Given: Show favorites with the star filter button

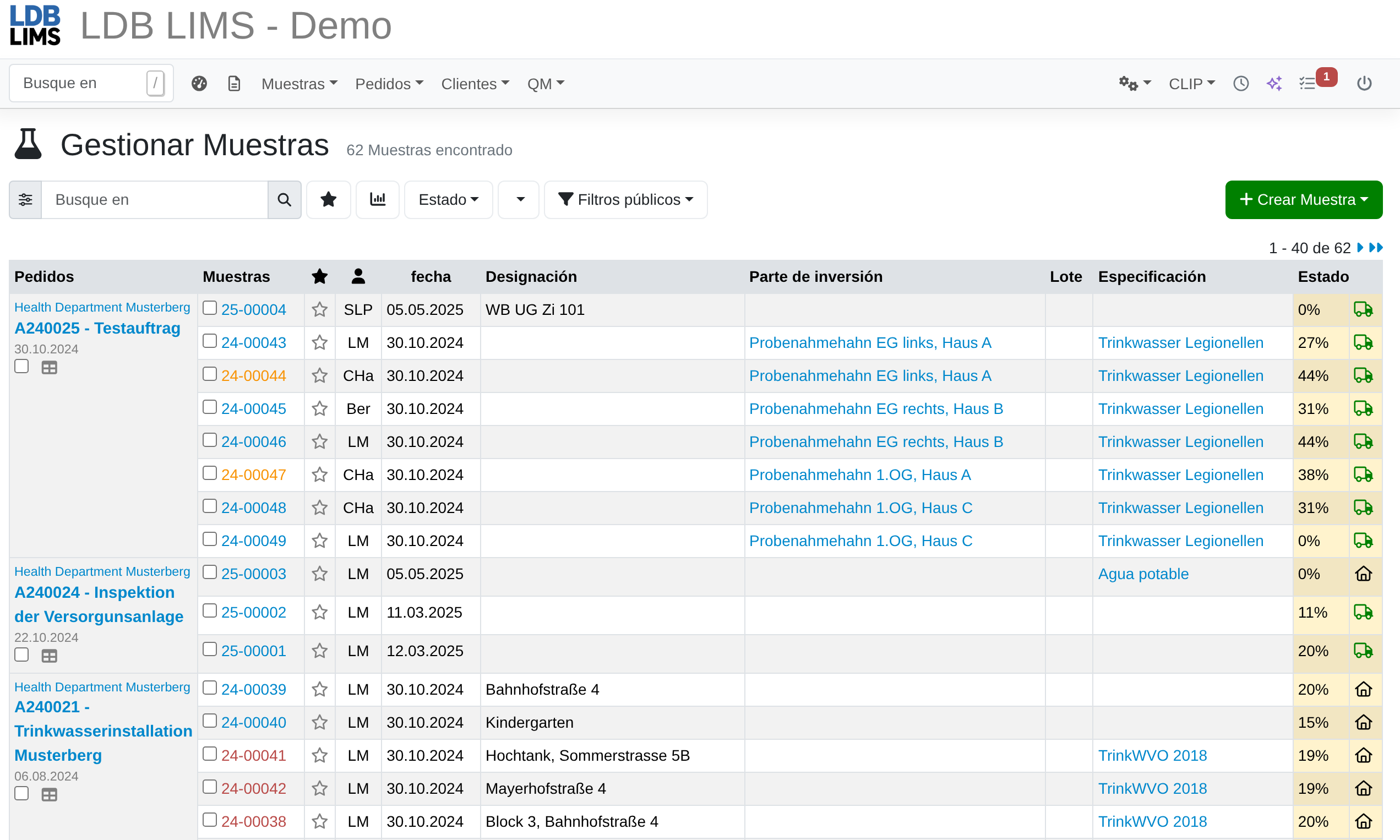Looking at the screenshot, I should 328,200.
